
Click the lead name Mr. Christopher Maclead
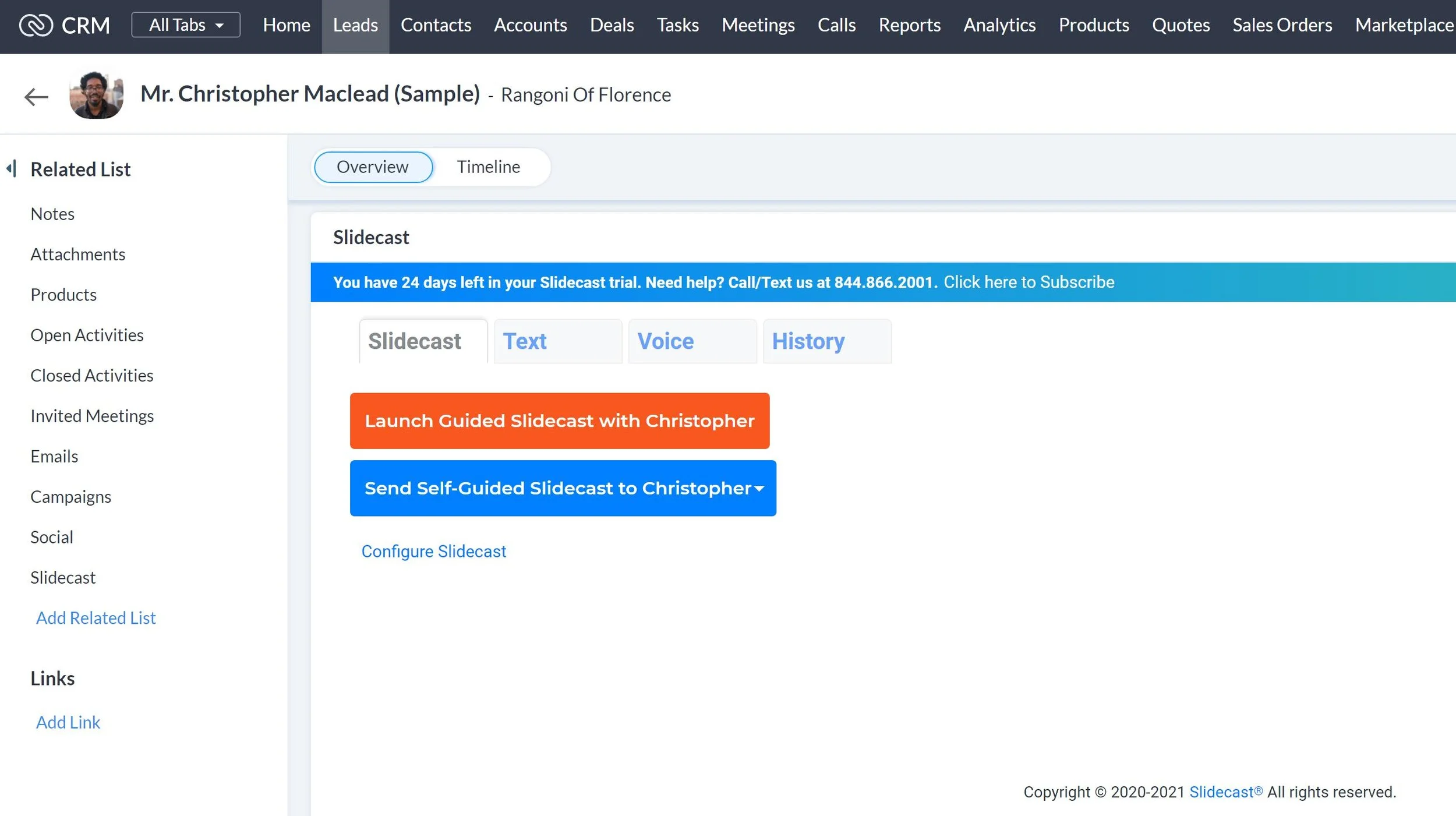point(310,94)
